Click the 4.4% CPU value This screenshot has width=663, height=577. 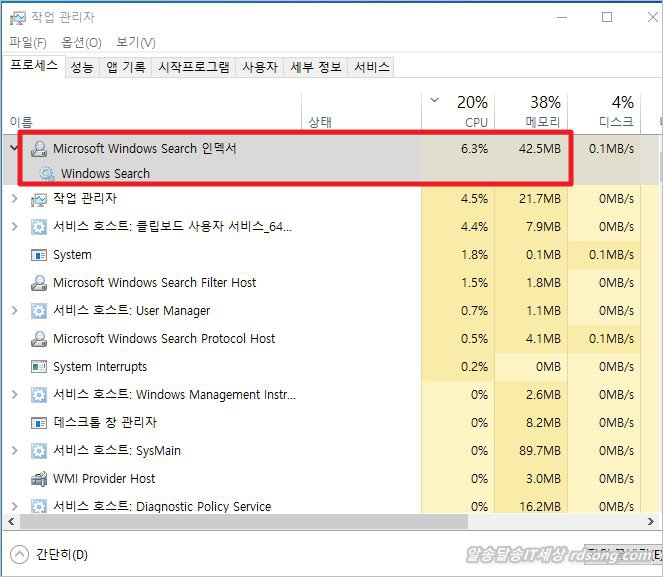[x=474, y=227]
